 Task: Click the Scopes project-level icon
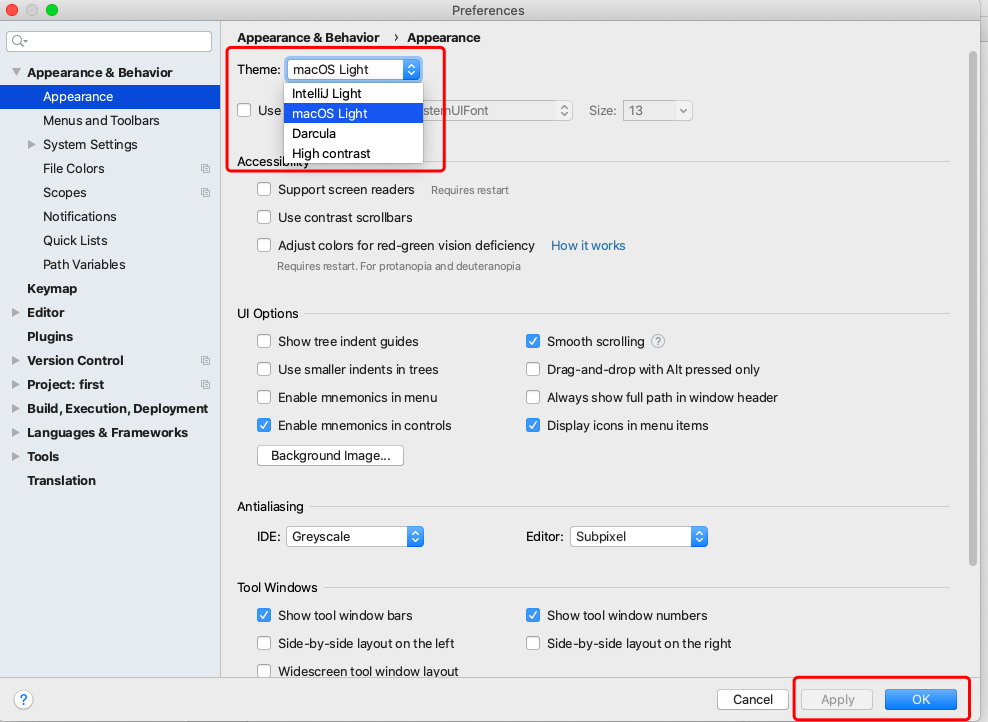click(205, 192)
